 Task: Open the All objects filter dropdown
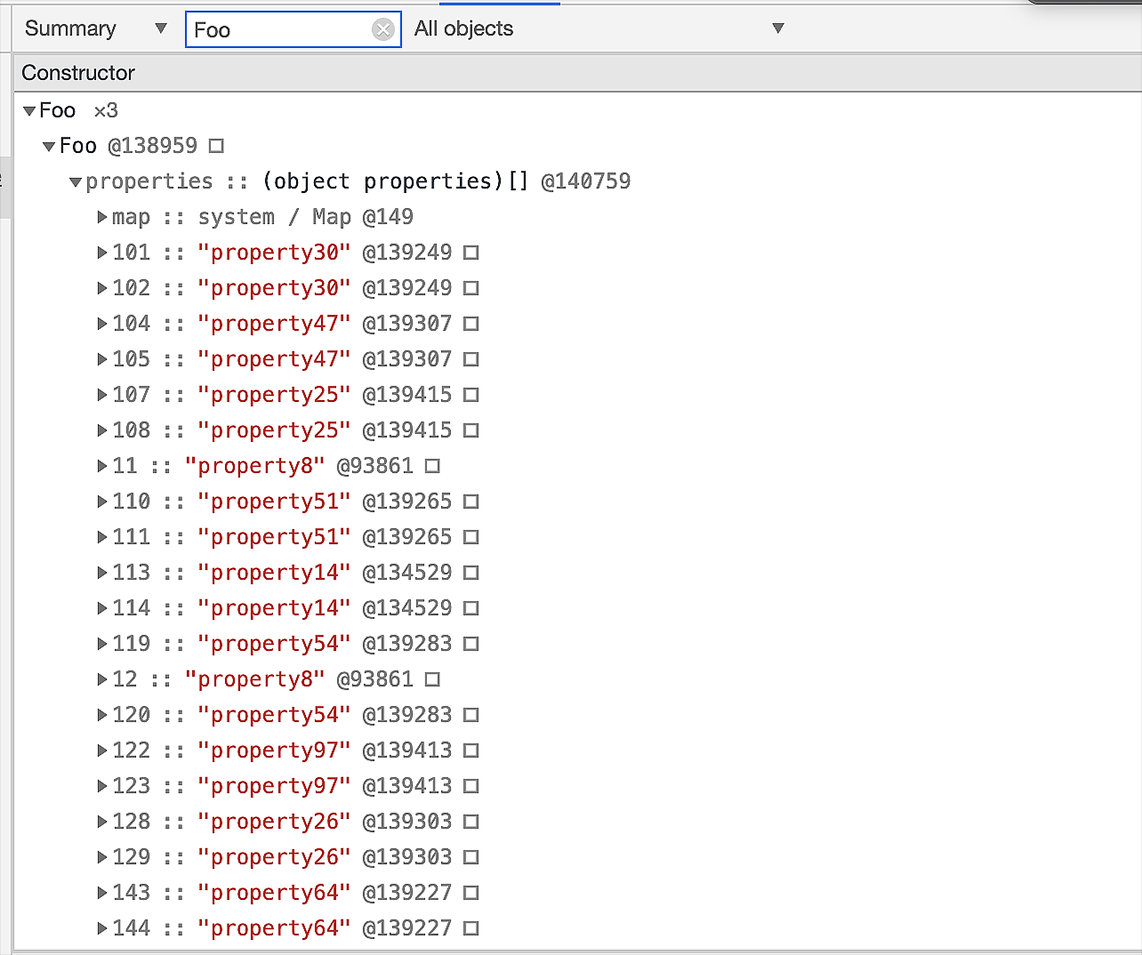[600, 29]
